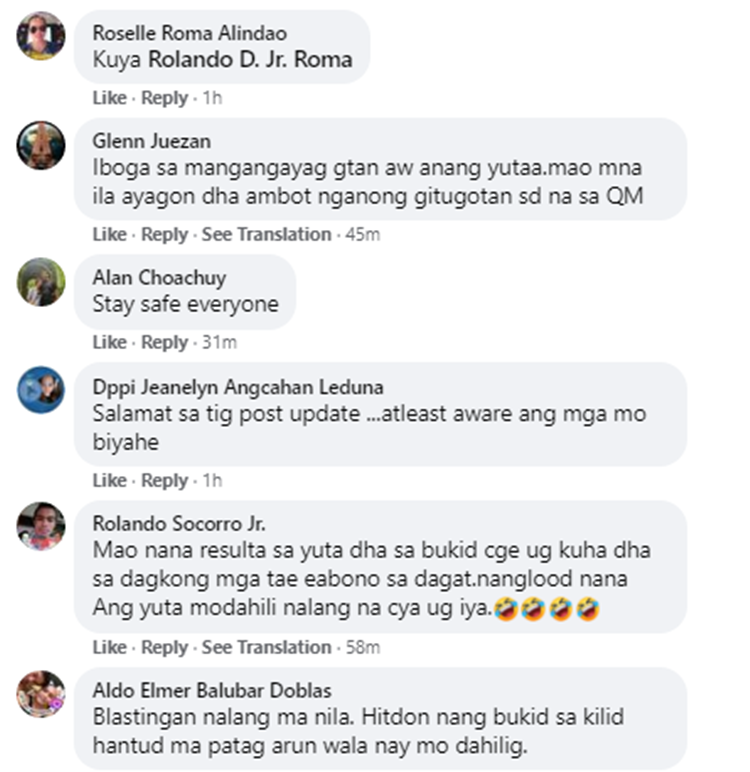Image resolution: width=750 pixels, height=772 pixels.
Task: Like Dppi Jeanelyn Angcahan Leduna's comment
Action: click(x=109, y=480)
